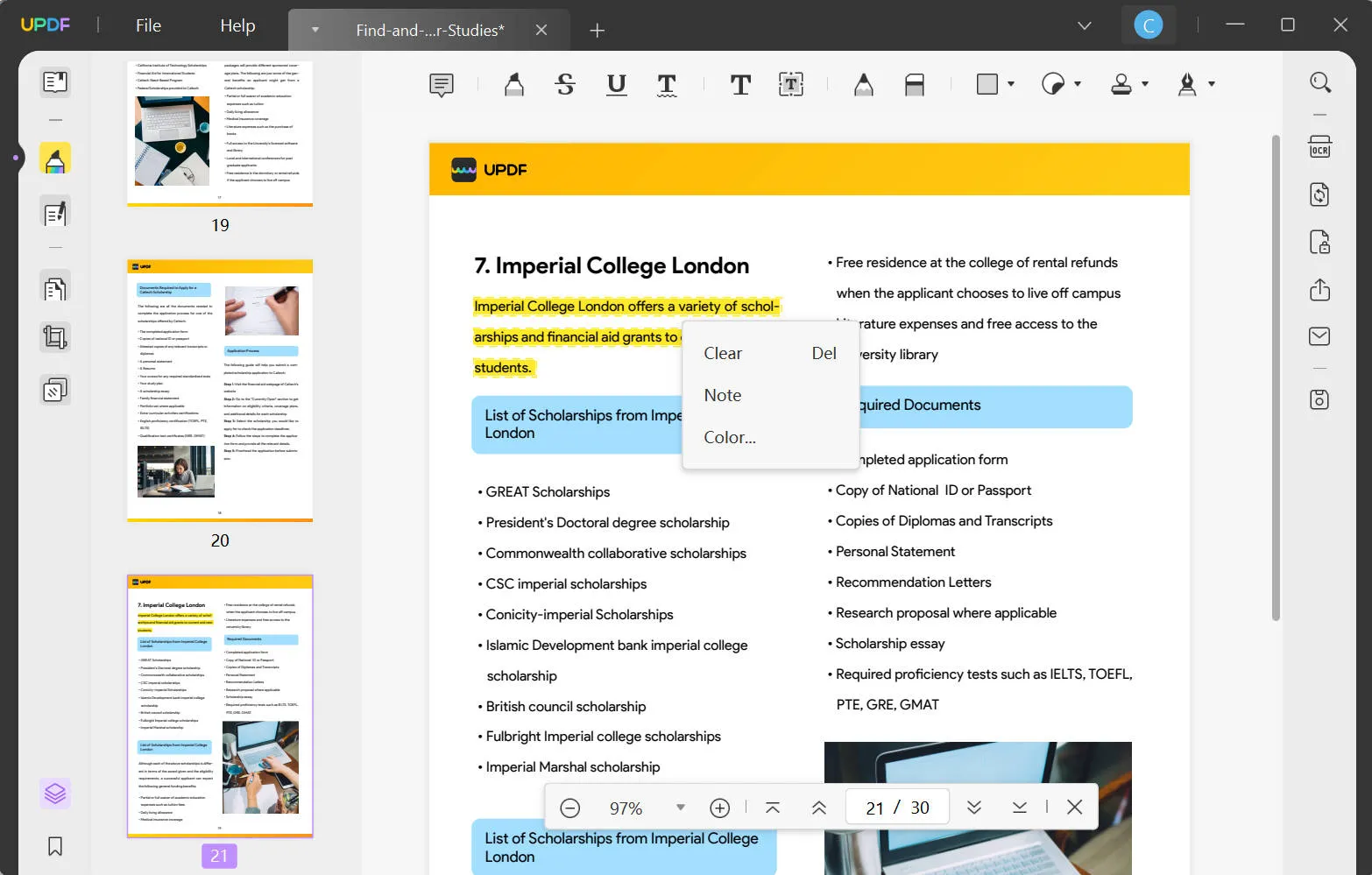The width and height of the screenshot is (1372, 875).
Task: Open the Protect PDF lock icon
Action: (x=1320, y=242)
